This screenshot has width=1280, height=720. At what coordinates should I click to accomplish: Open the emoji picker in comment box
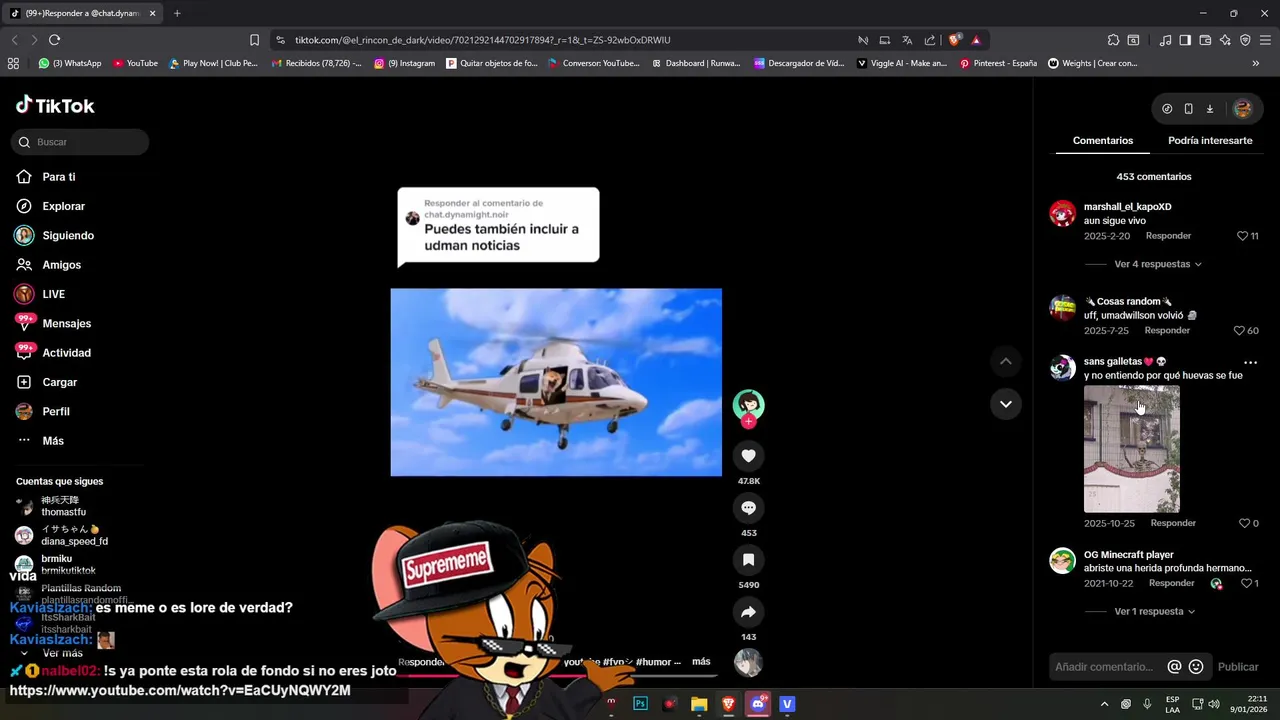pyautogui.click(x=1195, y=667)
